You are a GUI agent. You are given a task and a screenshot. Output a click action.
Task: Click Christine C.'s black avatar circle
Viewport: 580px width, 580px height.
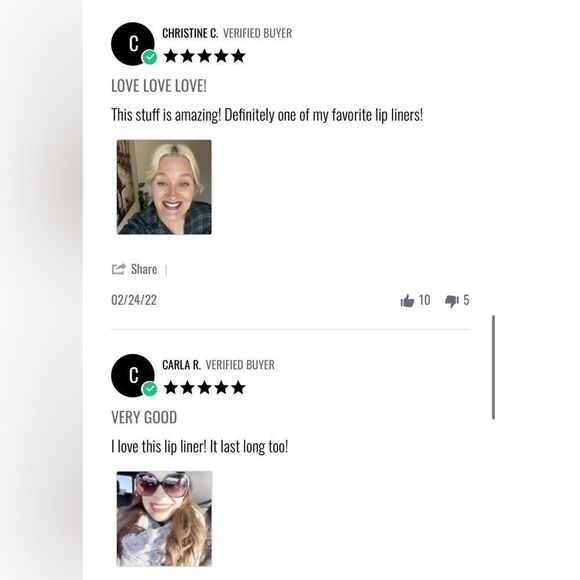tap(132, 44)
